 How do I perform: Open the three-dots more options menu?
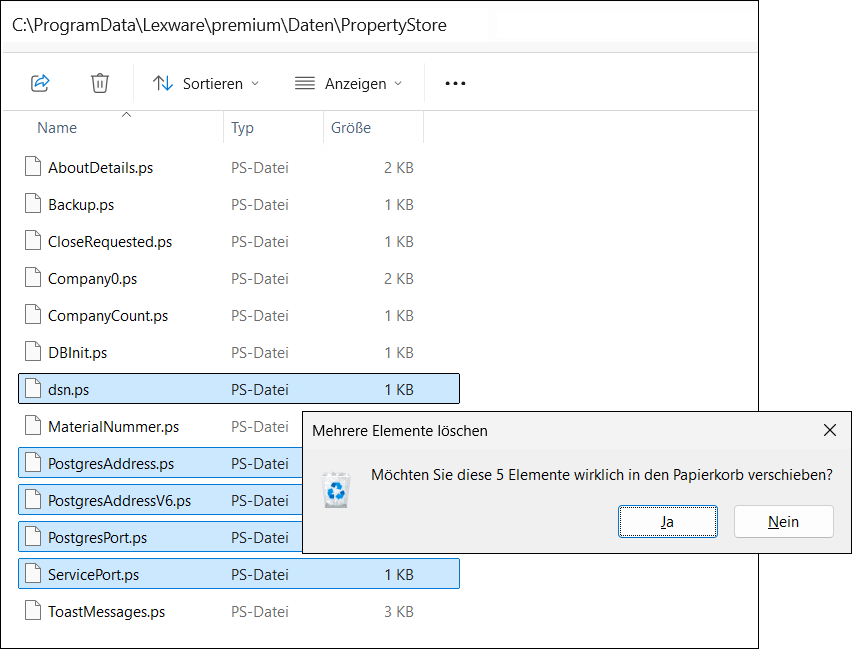(455, 84)
